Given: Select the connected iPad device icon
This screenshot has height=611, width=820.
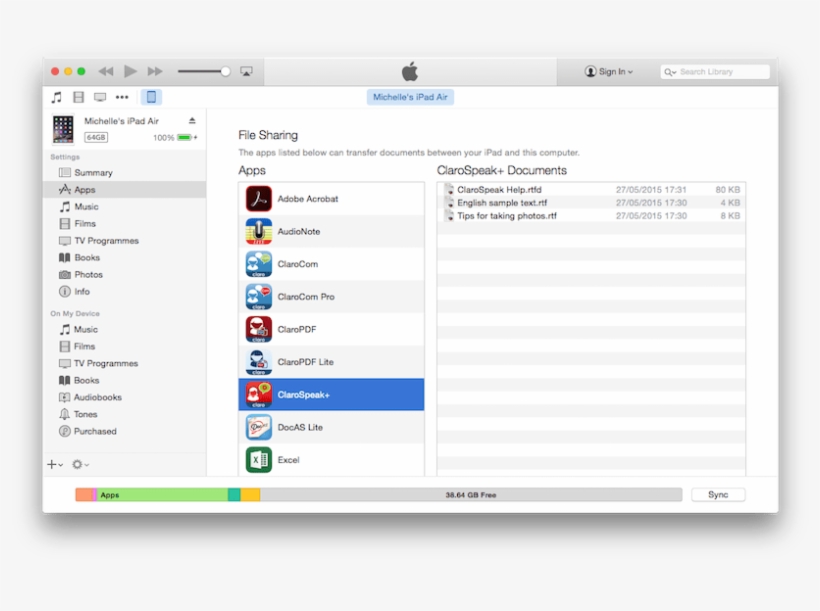Looking at the screenshot, I should point(151,97).
